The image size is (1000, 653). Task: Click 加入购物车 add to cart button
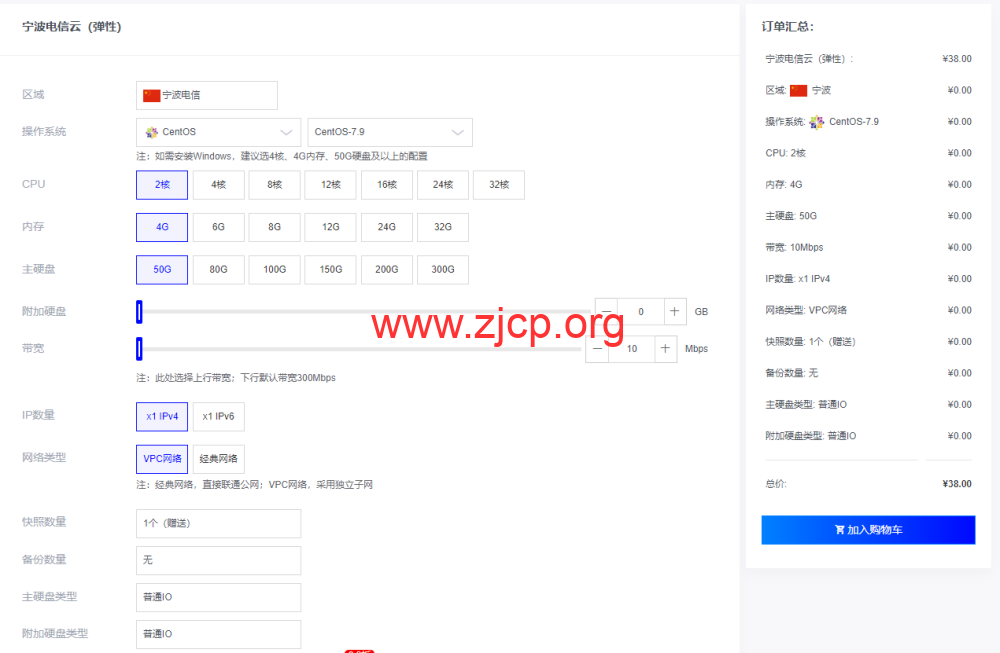867,530
